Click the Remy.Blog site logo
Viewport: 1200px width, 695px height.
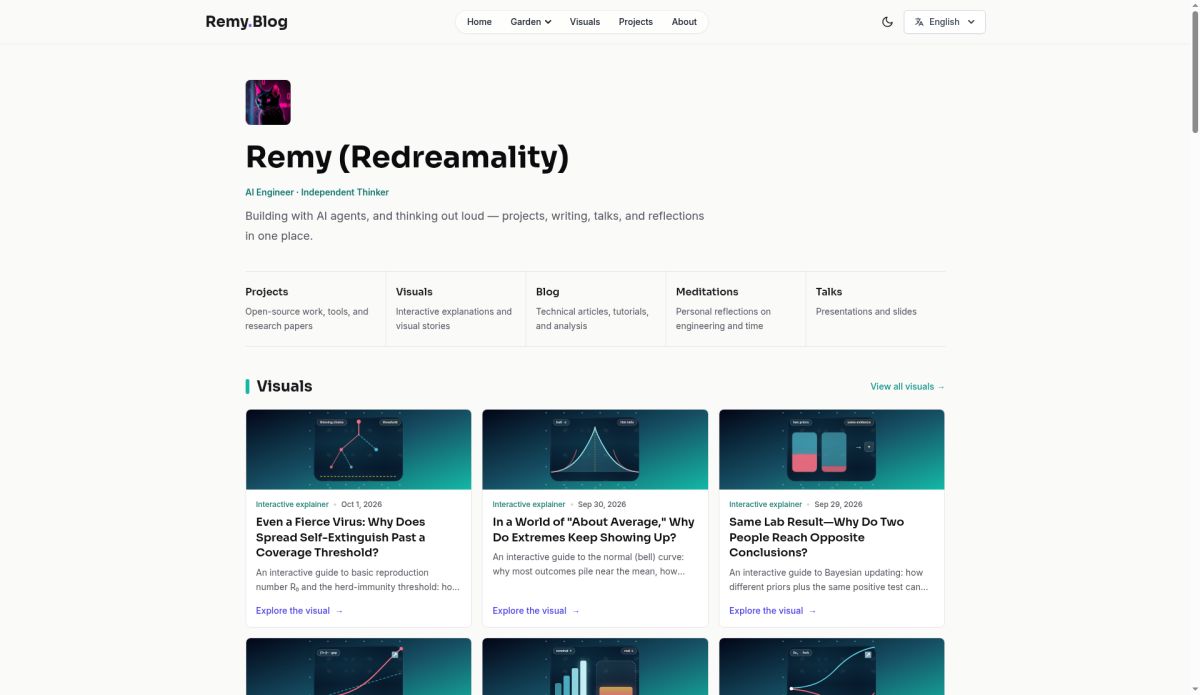pos(246,21)
